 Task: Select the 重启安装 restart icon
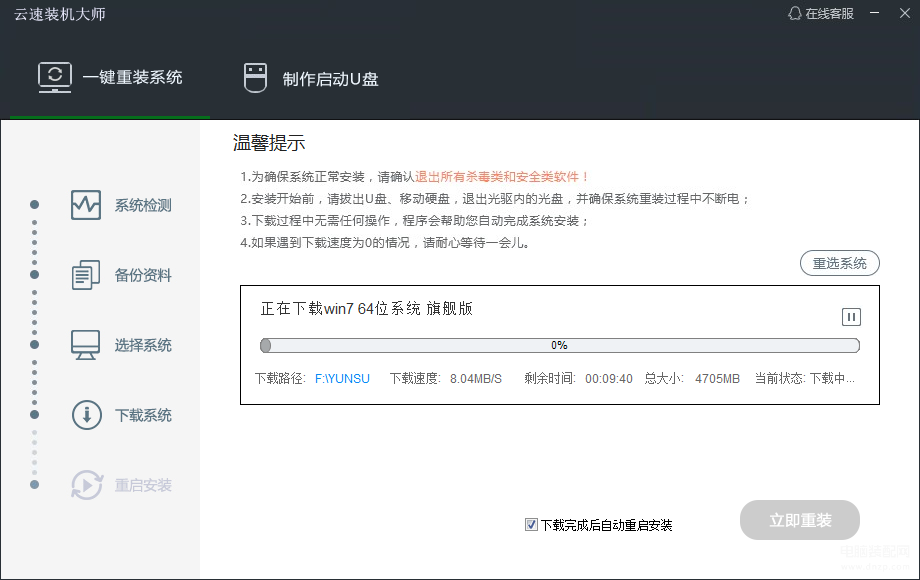87,485
